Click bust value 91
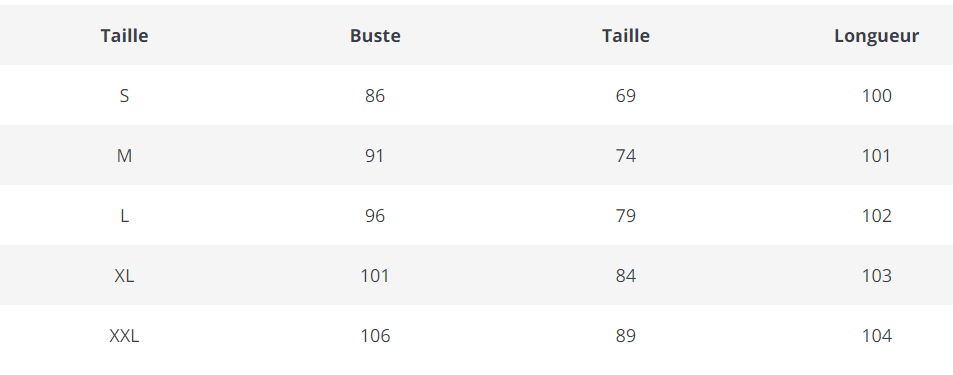Viewport: 953px width, 375px height. [x=375, y=156]
